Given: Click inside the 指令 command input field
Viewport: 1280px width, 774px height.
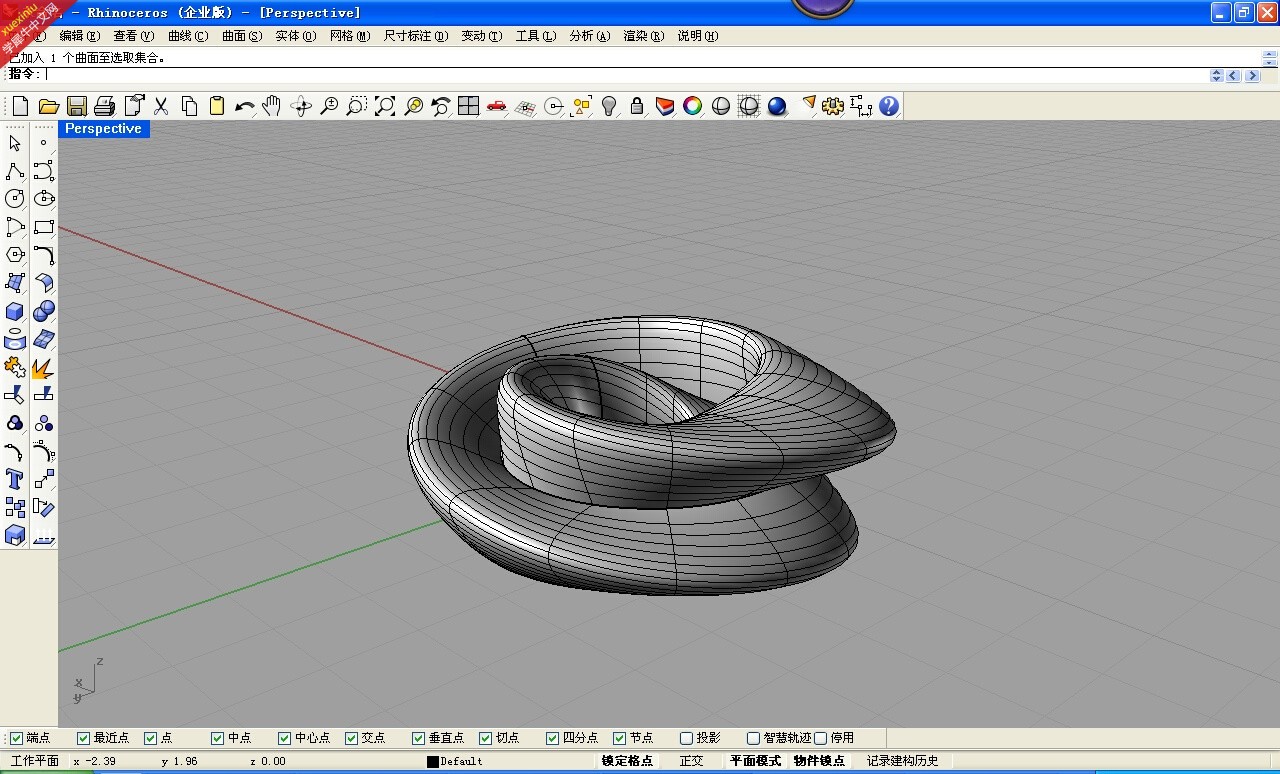Looking at the screenshot, I should point(625,74).
